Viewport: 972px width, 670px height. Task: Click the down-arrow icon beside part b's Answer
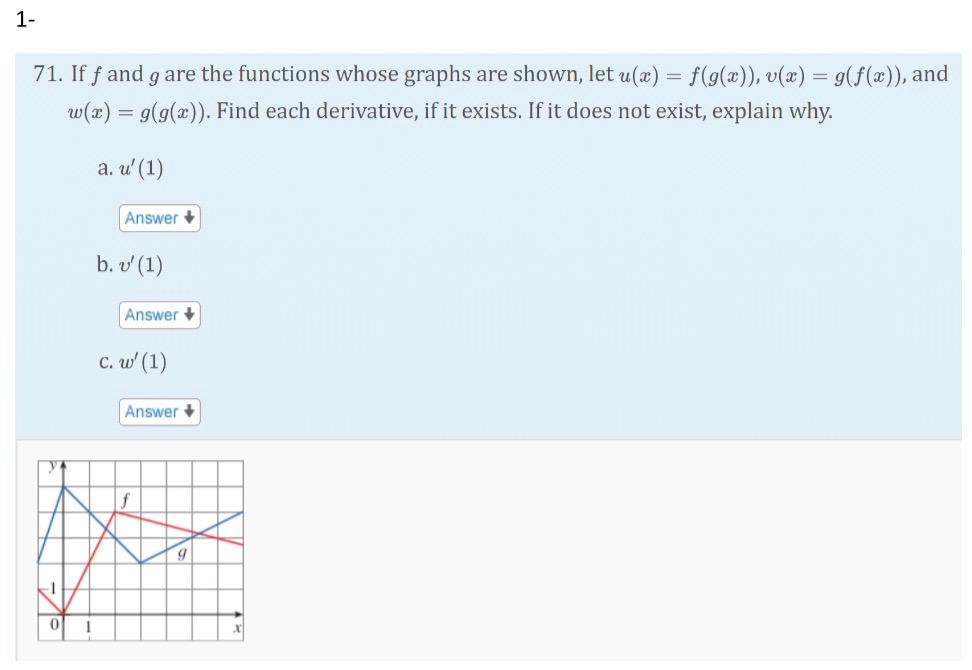[187, 315]
